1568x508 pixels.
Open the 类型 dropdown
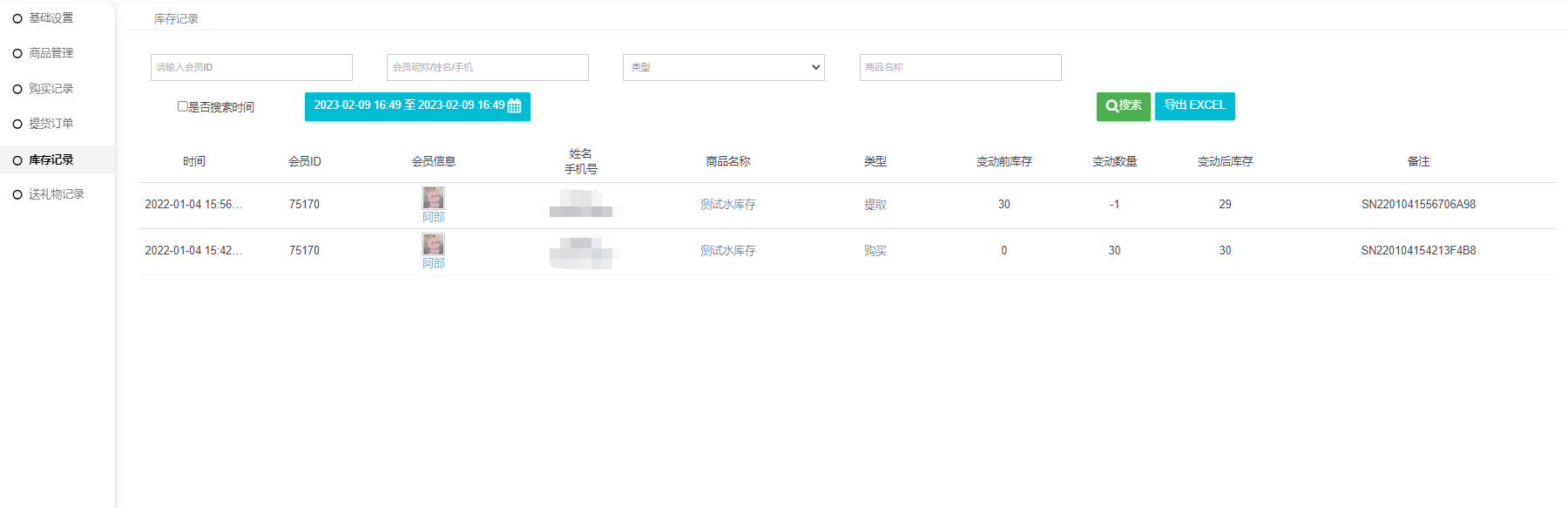pyautogui.click(x=724, y=67)
